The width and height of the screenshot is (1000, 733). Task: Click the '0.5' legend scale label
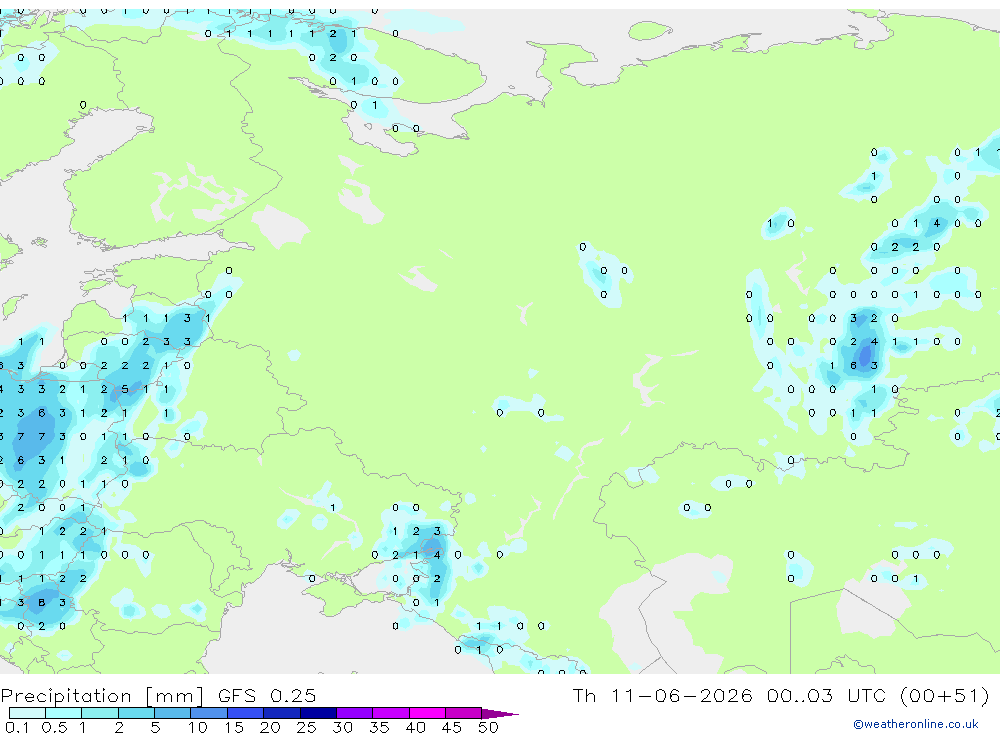[54, 727]
